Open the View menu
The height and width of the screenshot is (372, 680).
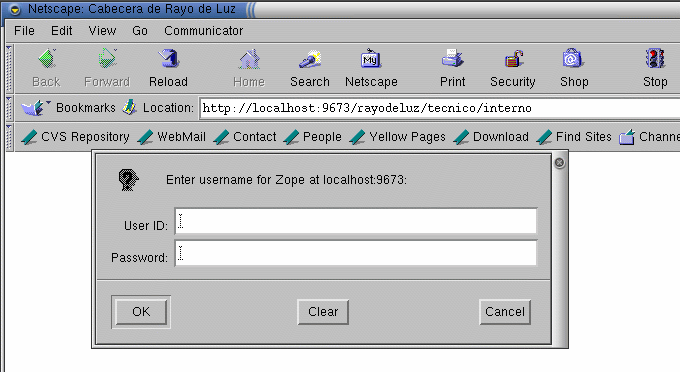click(x=102, y=31)
